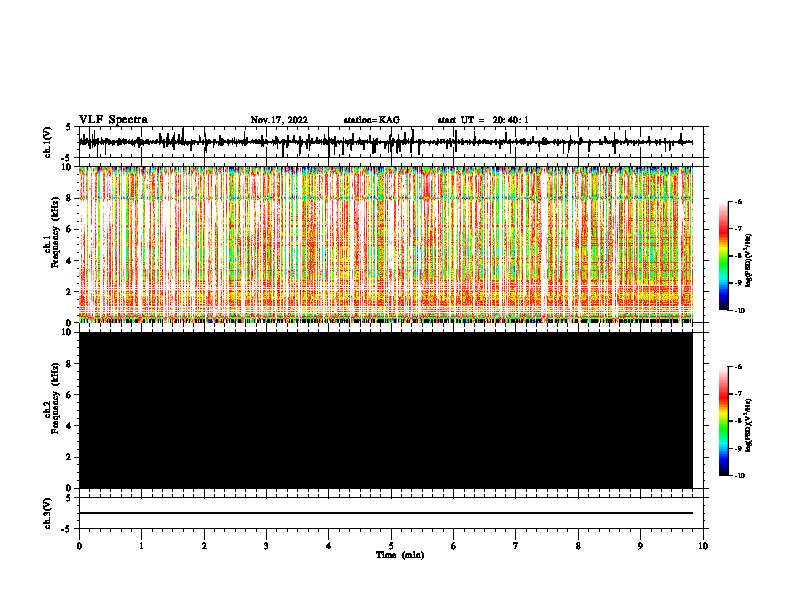This screenshot has width=792, height=612.
Task: Click the "-10" label on ch.2 color bar
Action: click(x=739, y=476)
